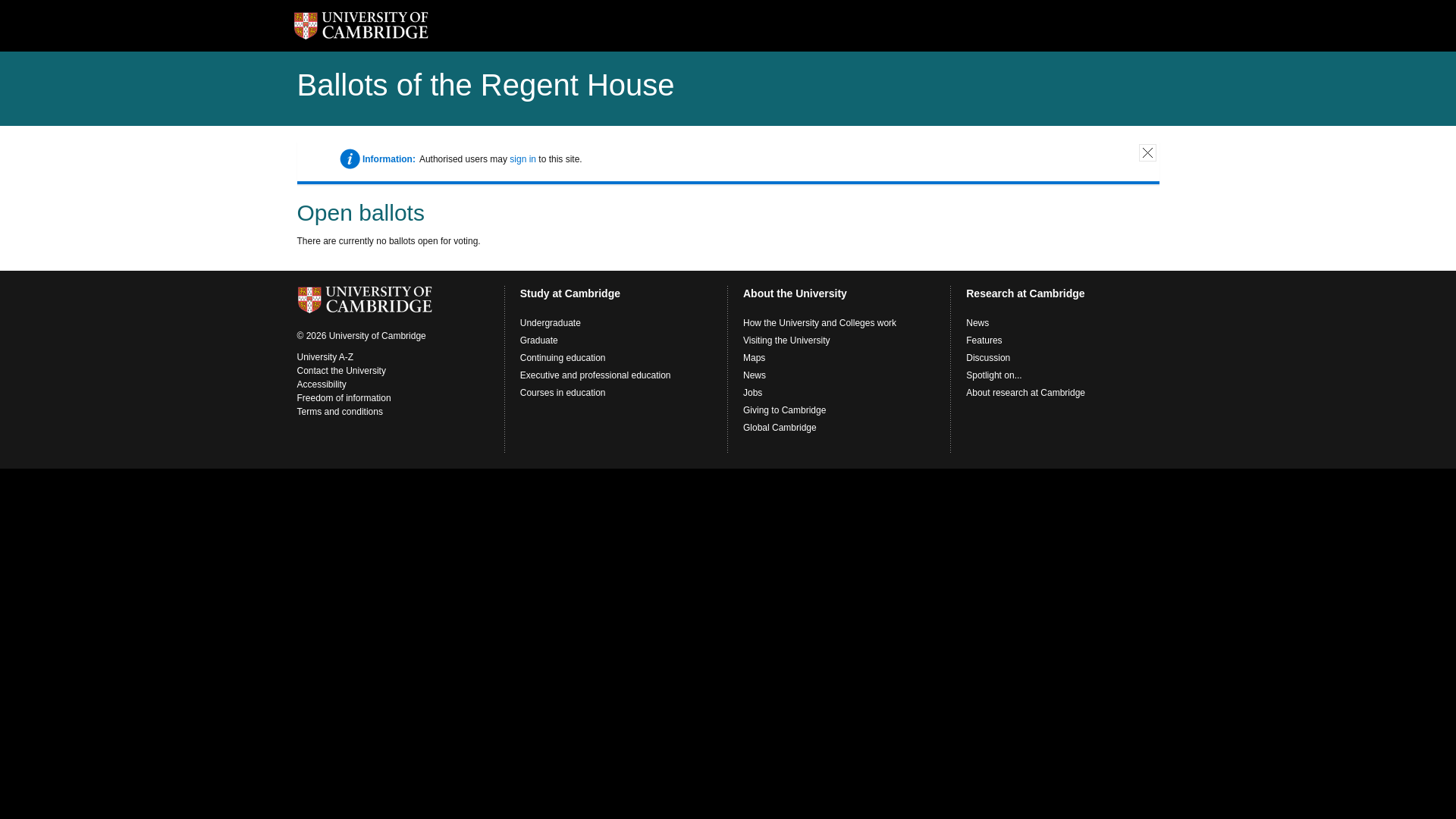
Task: Open About the University heading link
Action: pyautogui.click(x=795, y=293)
